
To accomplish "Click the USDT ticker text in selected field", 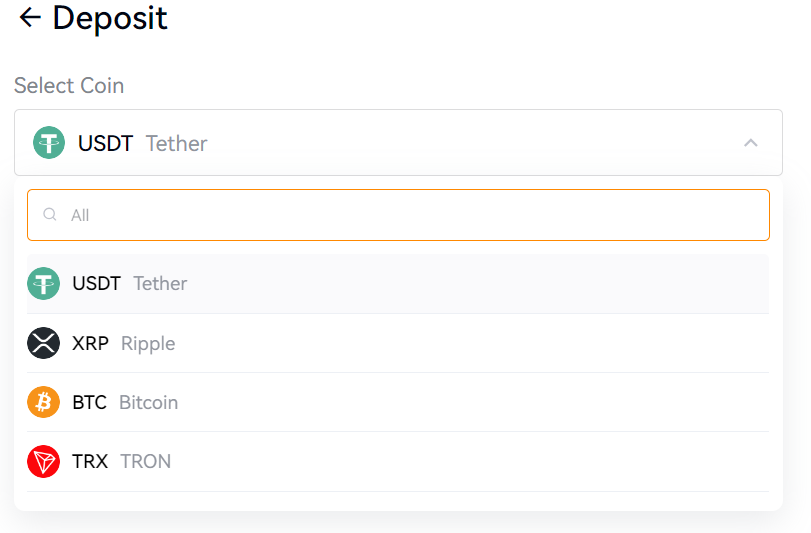I will click(x=105, y=143).
